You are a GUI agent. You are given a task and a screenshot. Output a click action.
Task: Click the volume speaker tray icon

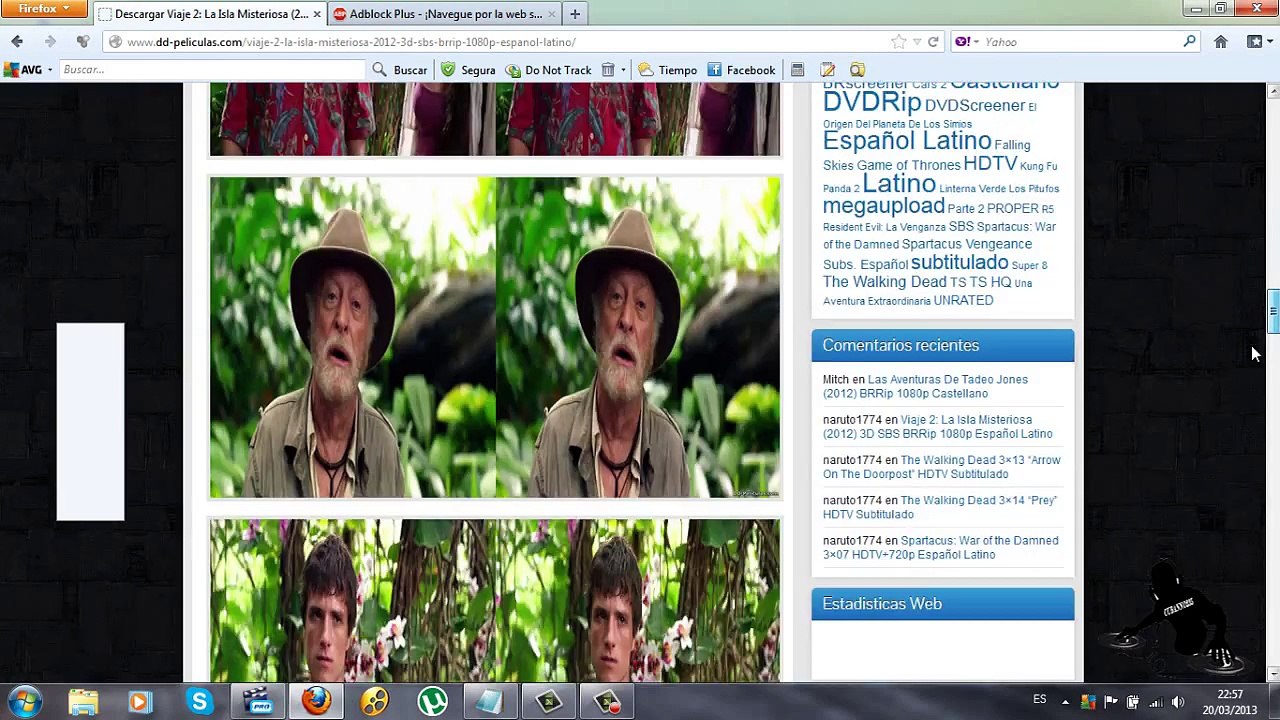[x=1178, y=702]
